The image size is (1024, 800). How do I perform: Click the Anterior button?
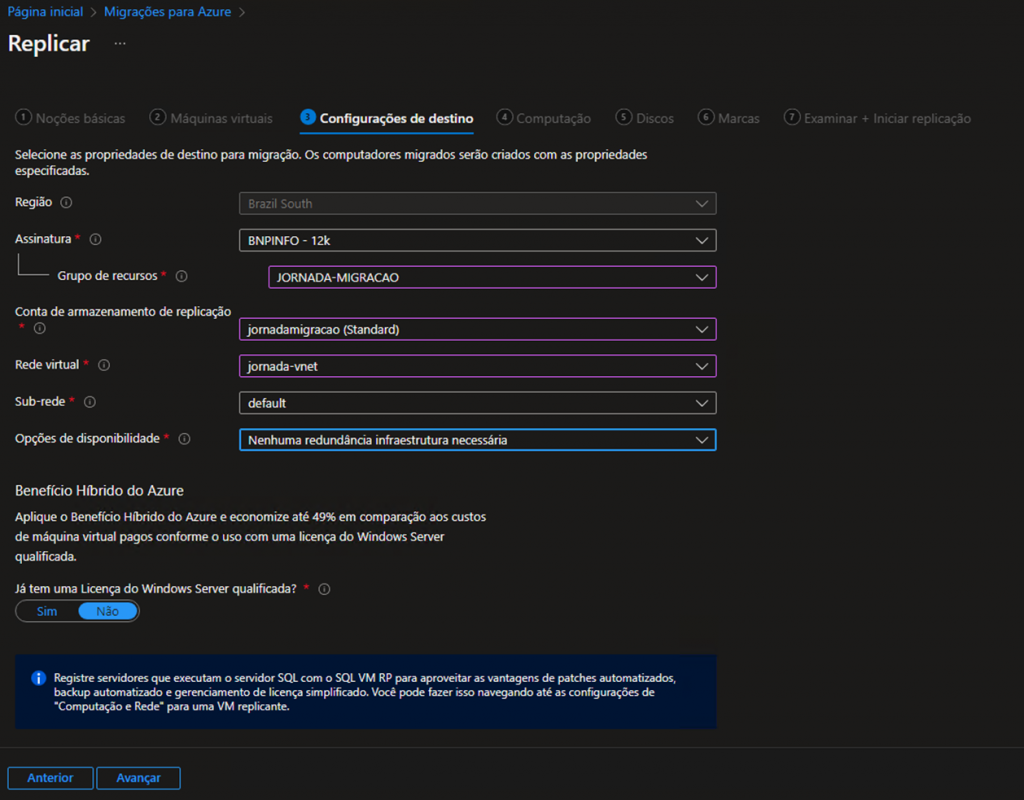(50, 778)
